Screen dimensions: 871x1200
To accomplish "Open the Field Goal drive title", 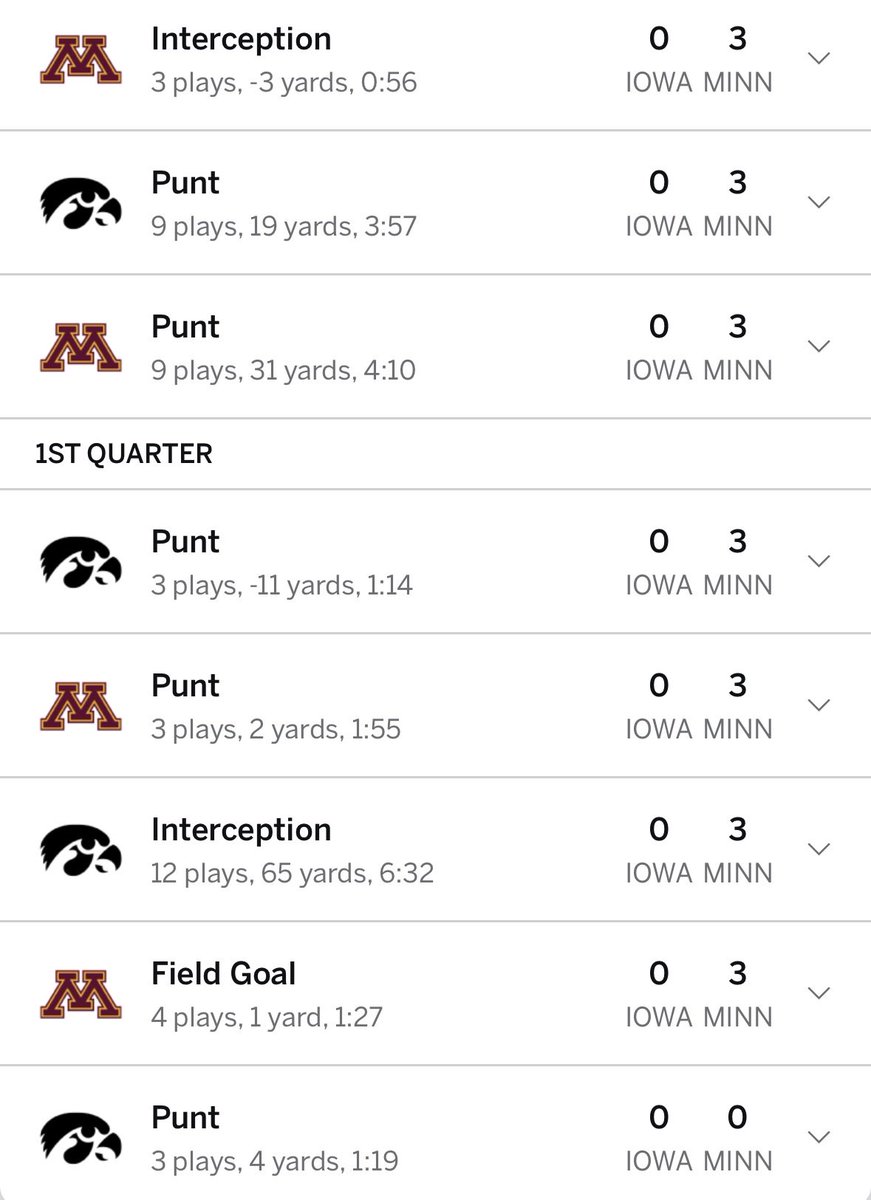I will pos(224,973).
